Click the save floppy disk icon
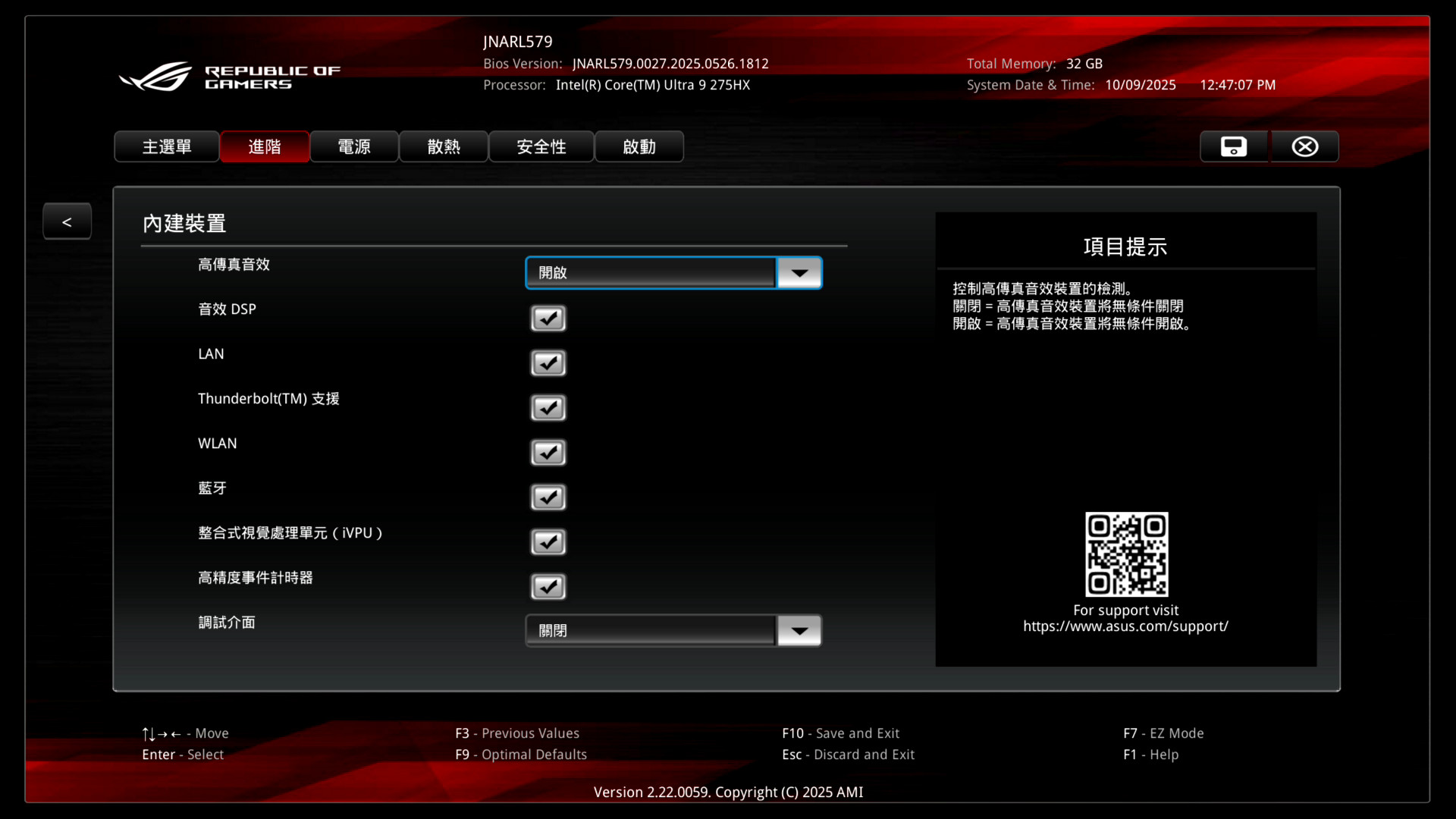Screen dimensions: 1456x819 [x=1233, y=146]
